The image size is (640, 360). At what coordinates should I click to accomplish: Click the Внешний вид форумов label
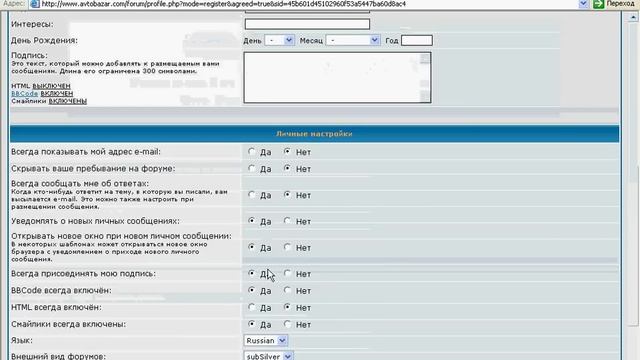[x=58, y=356]
